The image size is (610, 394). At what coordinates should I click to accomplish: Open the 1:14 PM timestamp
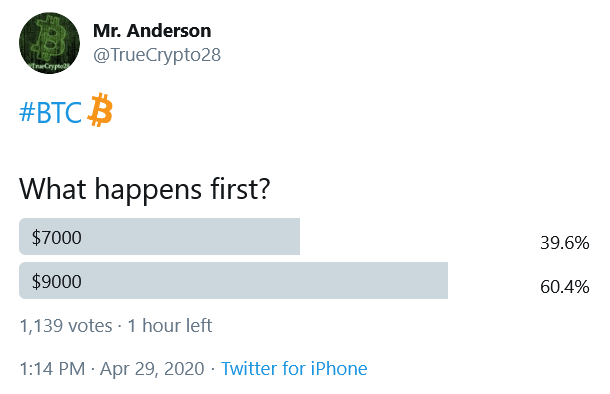point(52,369)
